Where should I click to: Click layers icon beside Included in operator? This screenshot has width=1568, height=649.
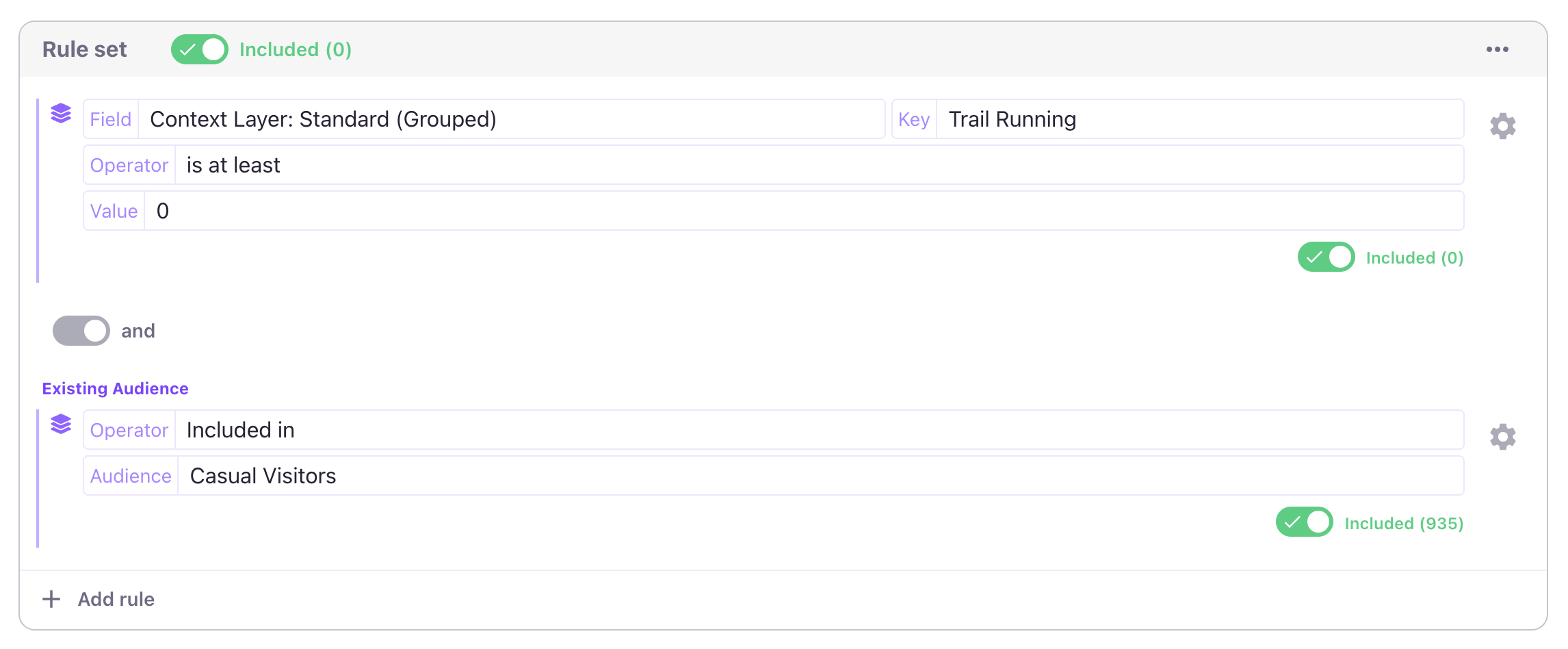click(61, 424)
